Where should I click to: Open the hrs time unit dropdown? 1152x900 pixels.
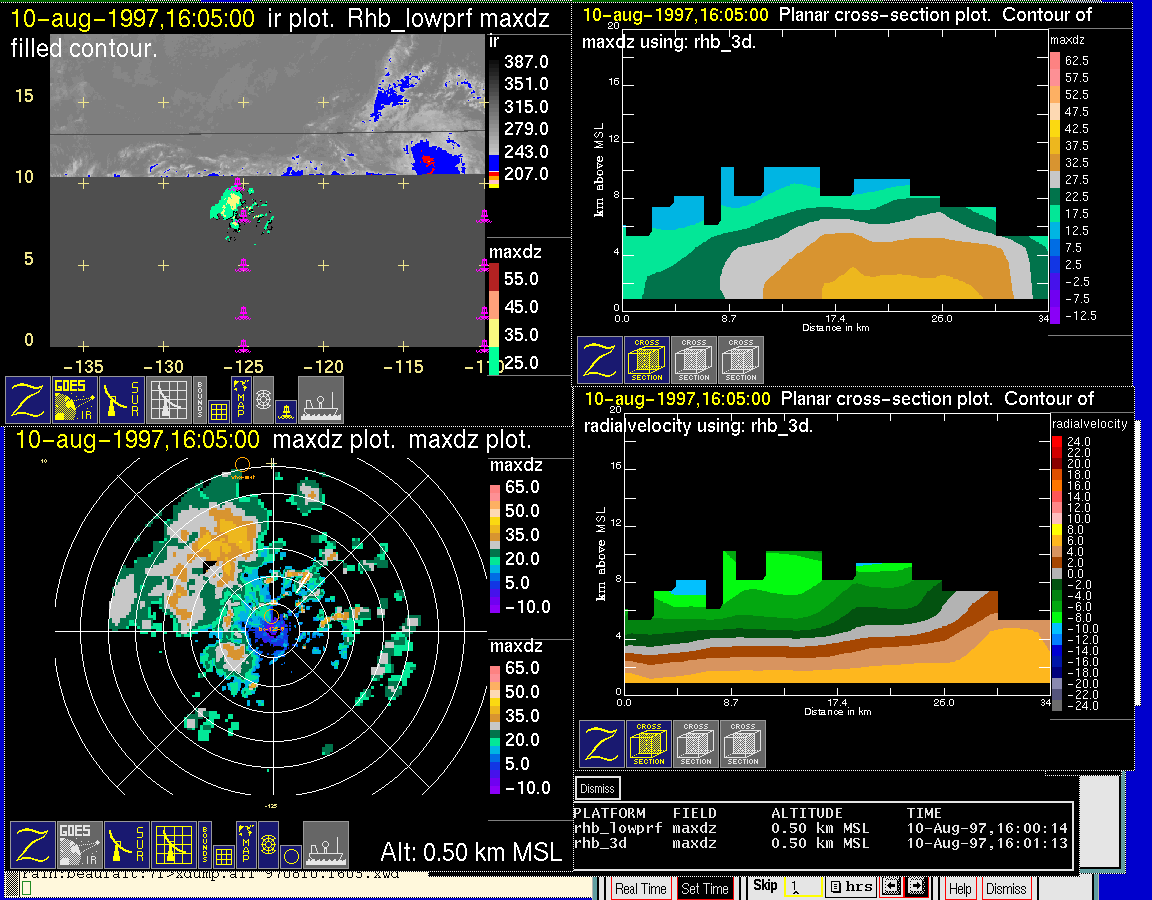click(x=850, y=887)
